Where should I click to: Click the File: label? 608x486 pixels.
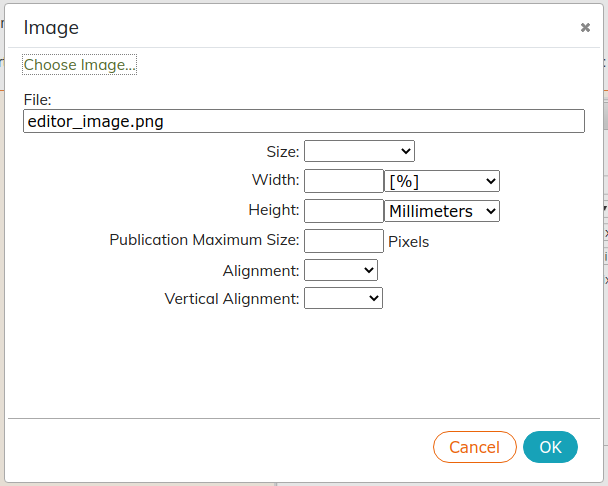pos(38,100)
